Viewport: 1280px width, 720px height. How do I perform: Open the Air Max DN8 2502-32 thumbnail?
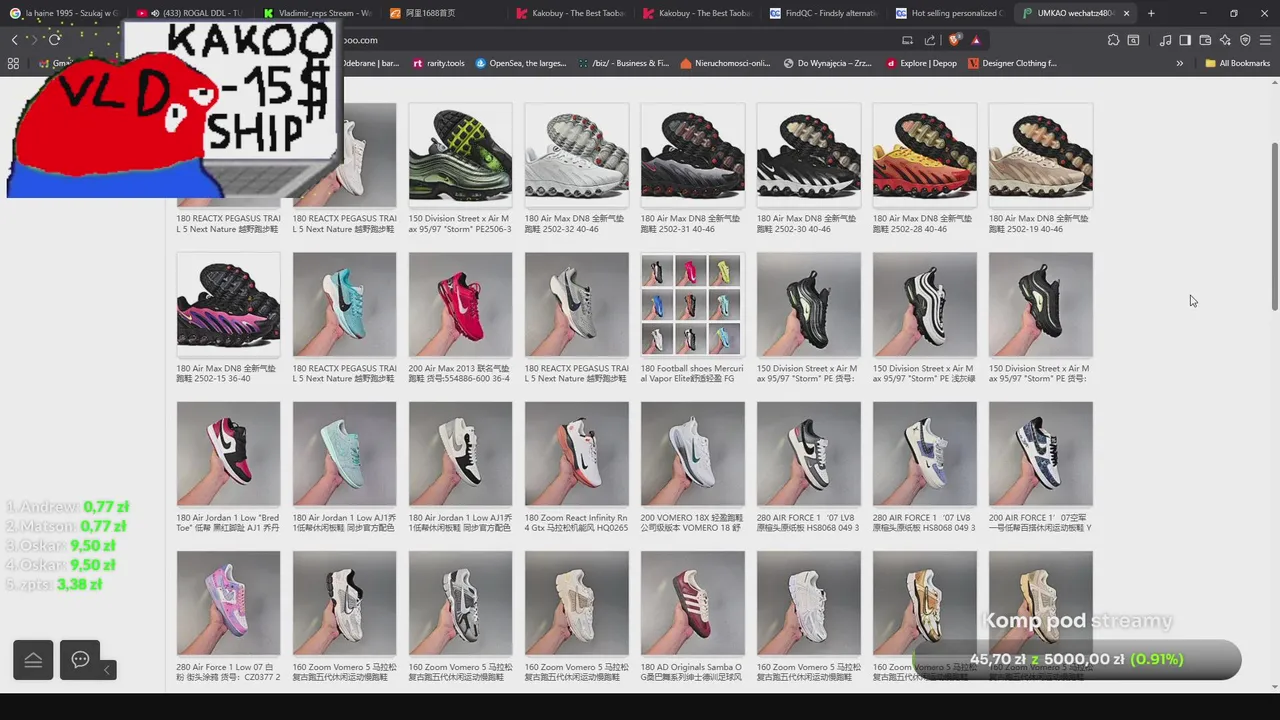point(576,154)
